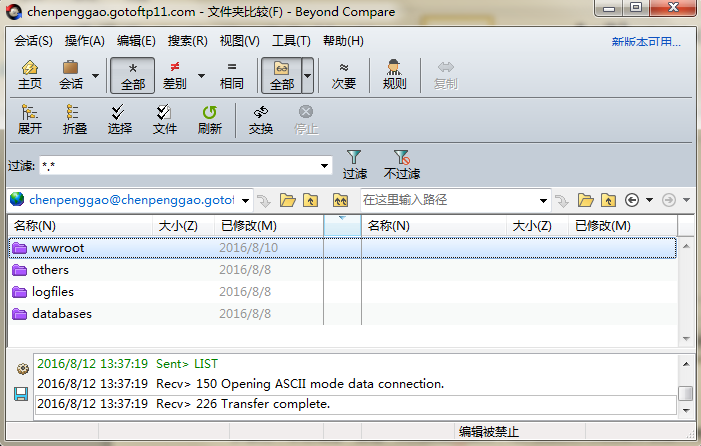Click the center comparison column header

pyautogui.click(x=342, y=226)
